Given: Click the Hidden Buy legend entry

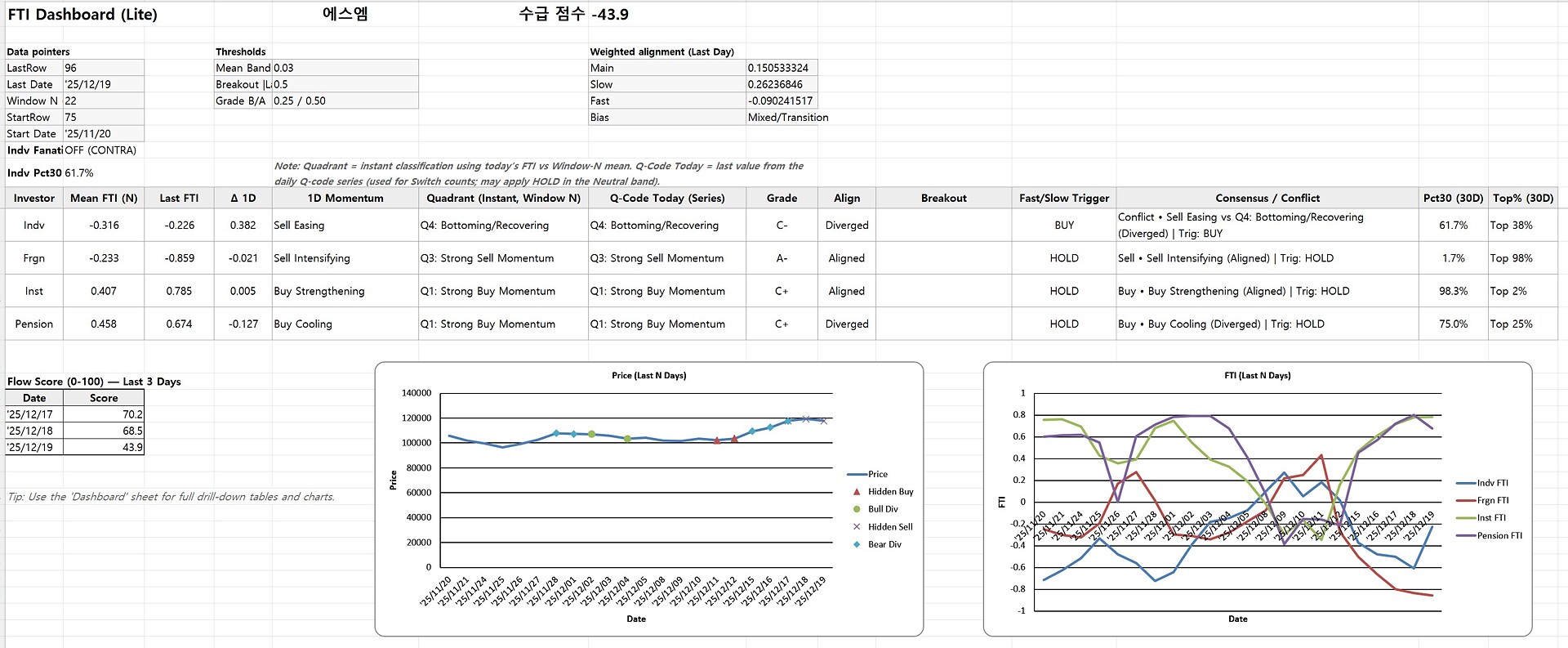Looking at the screenshot, I should (889, 492).
